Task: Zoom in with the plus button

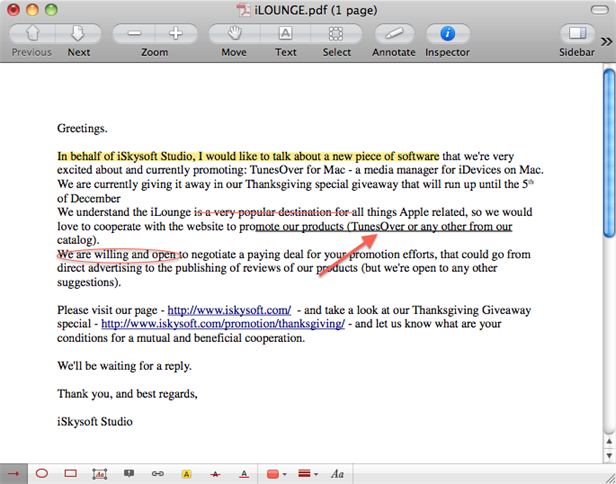Action: click(176, 34)
